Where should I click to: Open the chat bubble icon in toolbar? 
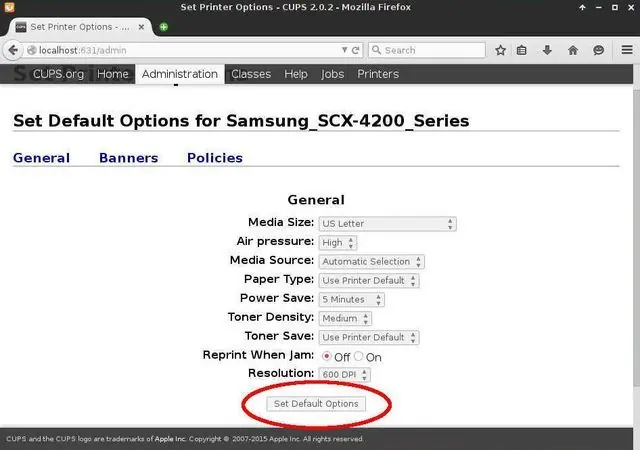(598, 50)
